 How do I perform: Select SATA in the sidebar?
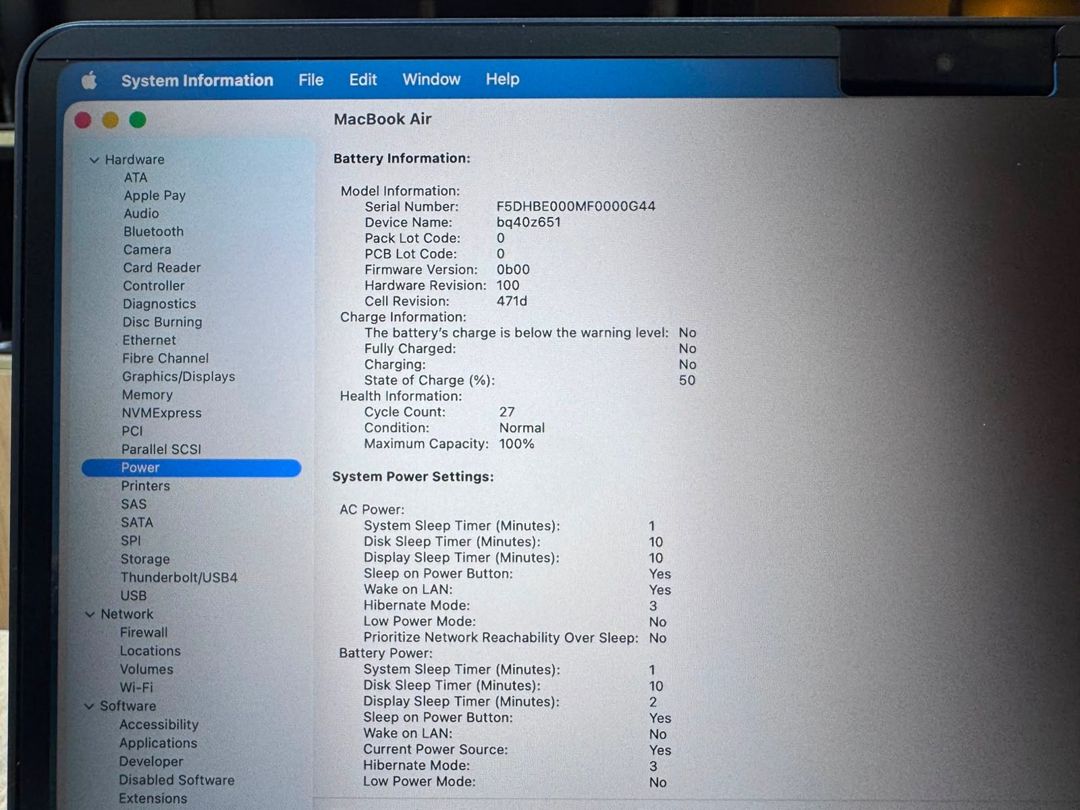pos(137,523)
